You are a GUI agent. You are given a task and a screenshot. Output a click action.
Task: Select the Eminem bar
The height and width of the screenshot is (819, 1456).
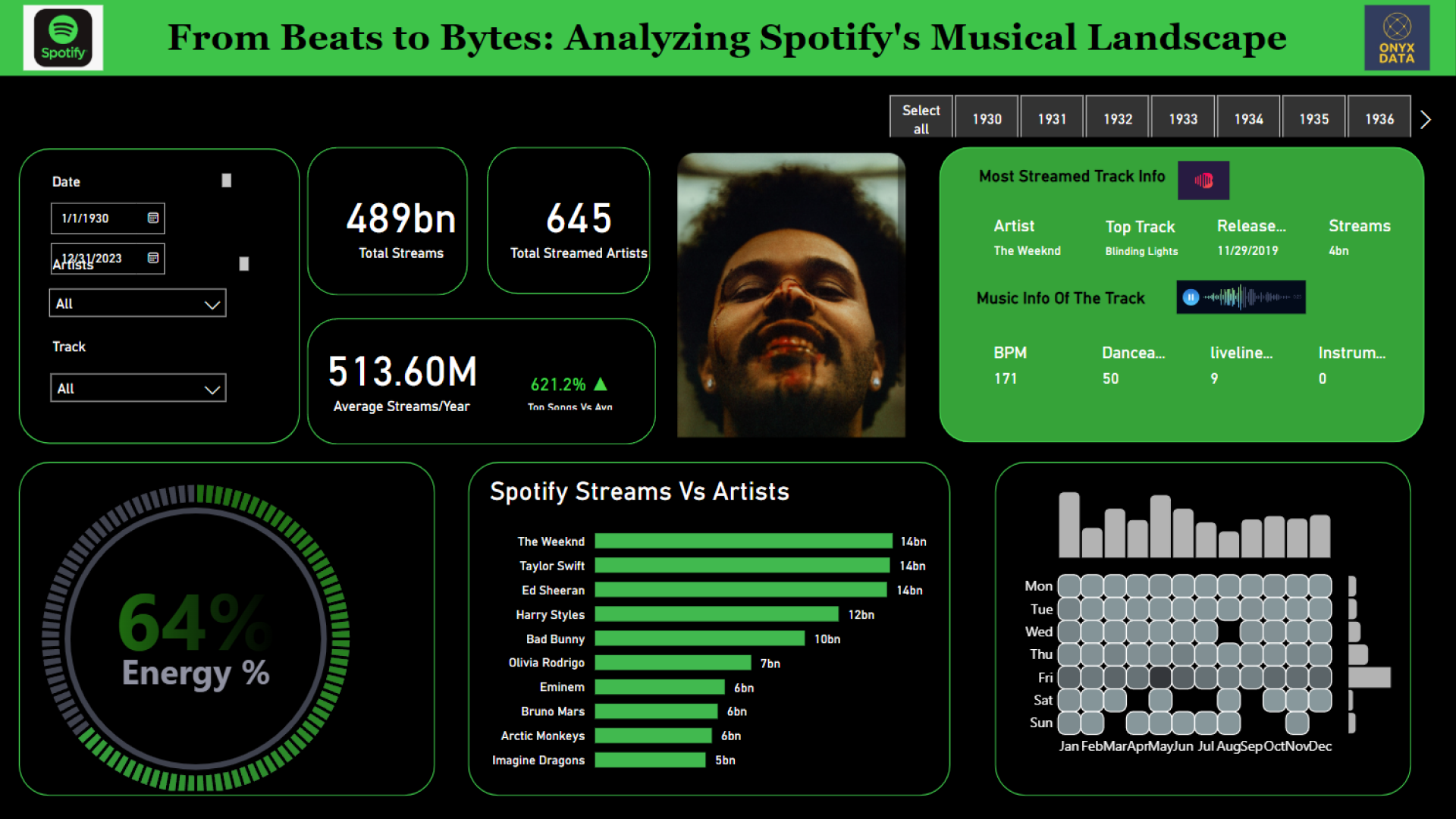(x=660, y=687)
